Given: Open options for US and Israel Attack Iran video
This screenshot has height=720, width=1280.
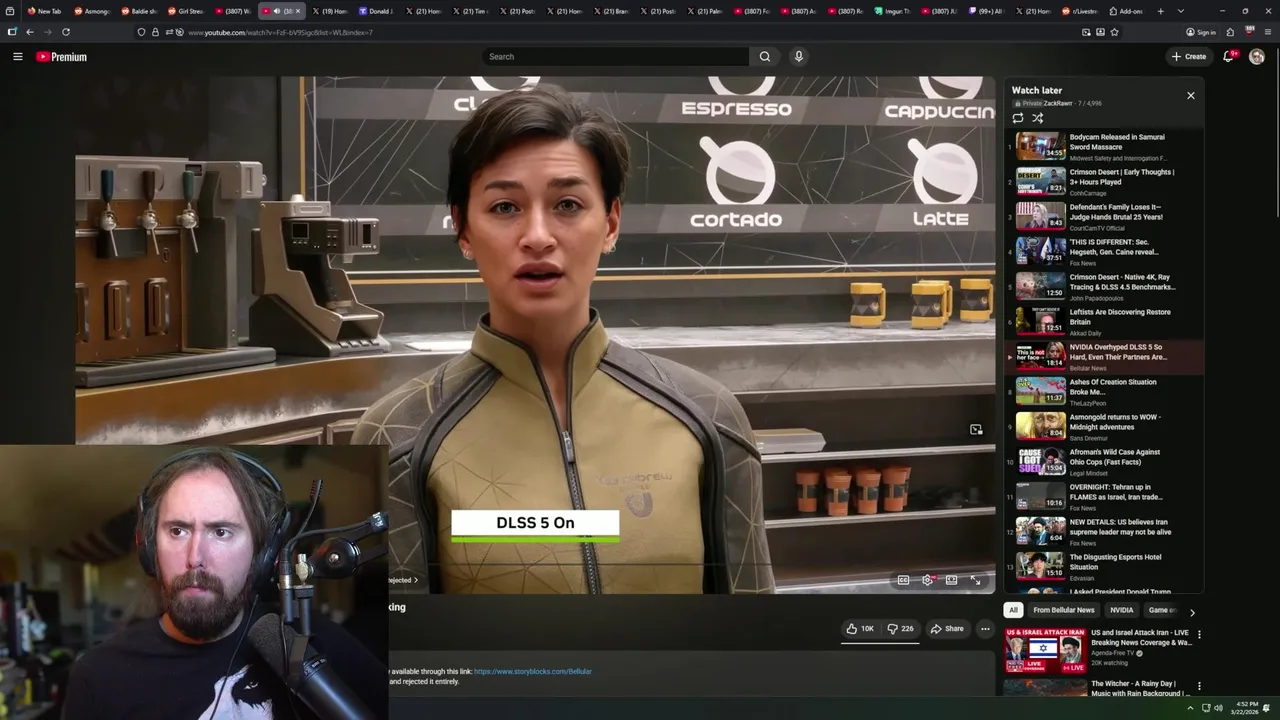Looking at the screenshot, I should tap(1199, 634).
